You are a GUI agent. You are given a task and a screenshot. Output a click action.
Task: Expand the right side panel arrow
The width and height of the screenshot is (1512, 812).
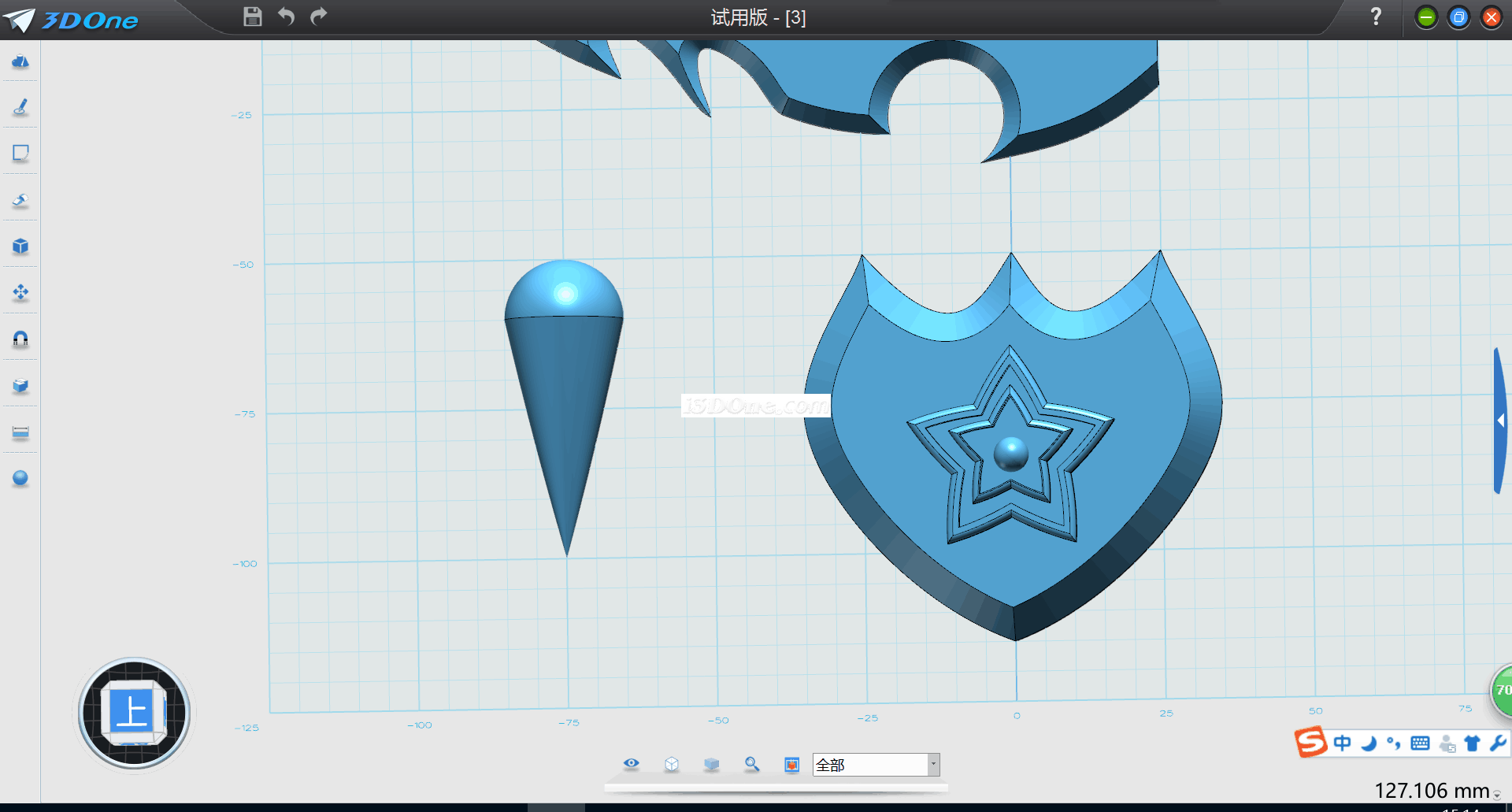(1501, 421)
